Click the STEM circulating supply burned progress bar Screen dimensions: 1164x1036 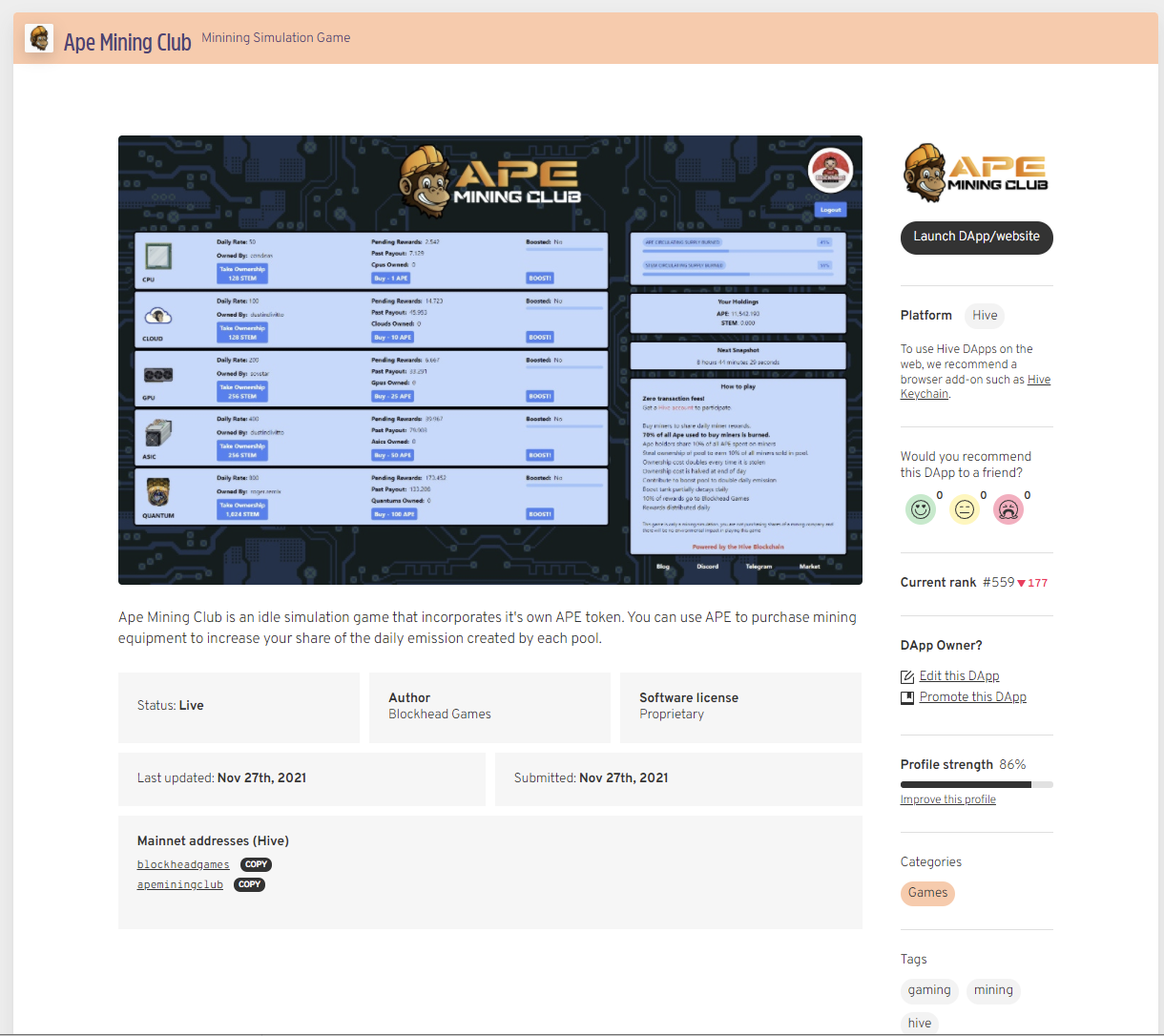pyautogui.click(x=738, y=275)
